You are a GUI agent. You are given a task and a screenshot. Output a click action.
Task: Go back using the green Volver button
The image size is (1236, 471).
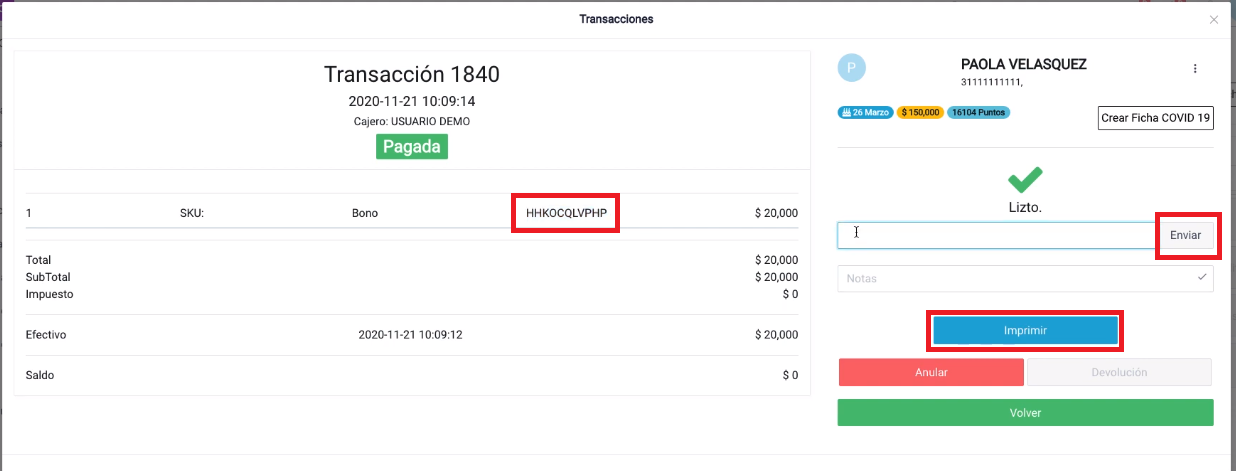point(1025,412)
